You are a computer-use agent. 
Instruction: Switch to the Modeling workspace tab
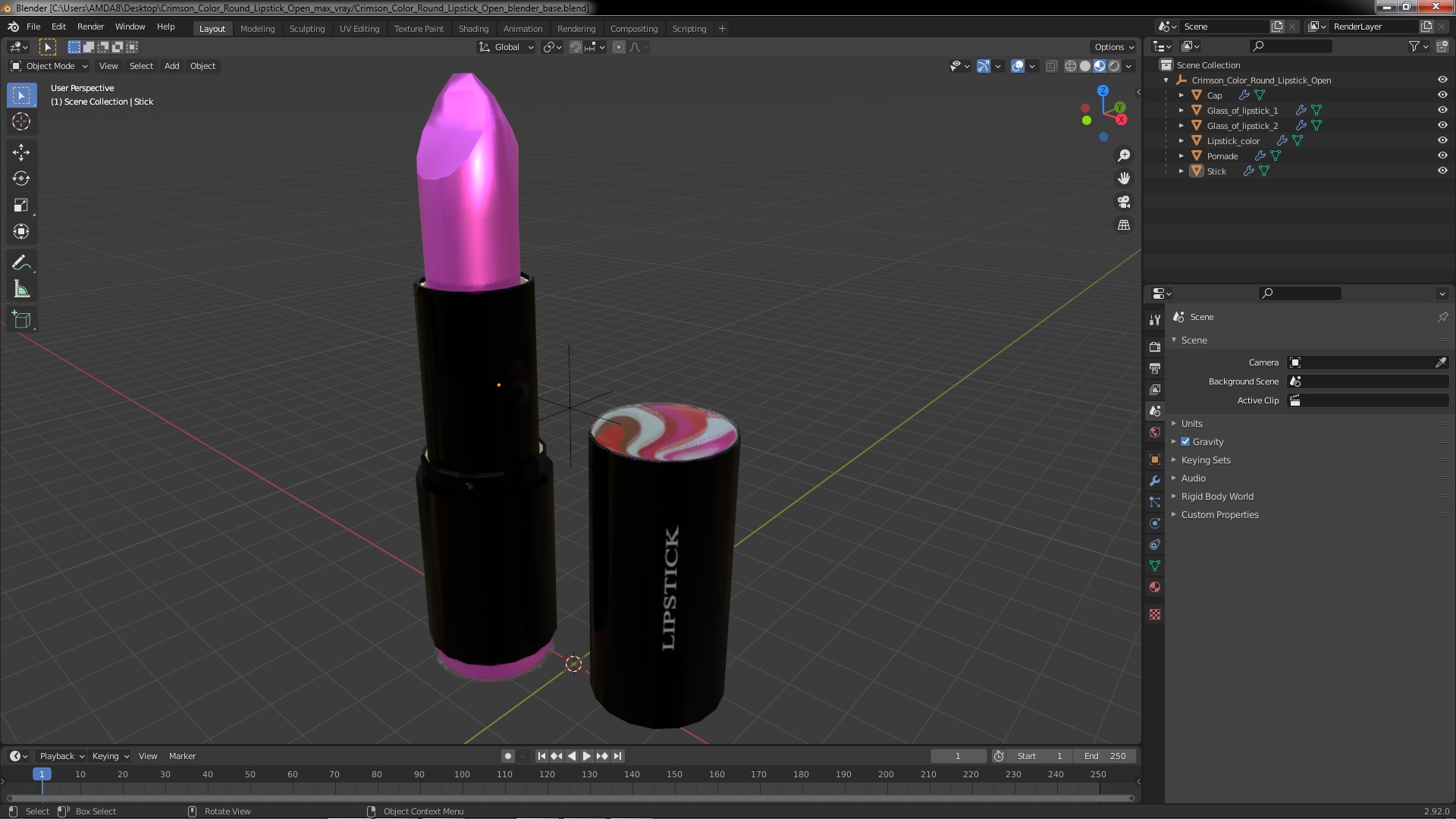tap(257, 29)
